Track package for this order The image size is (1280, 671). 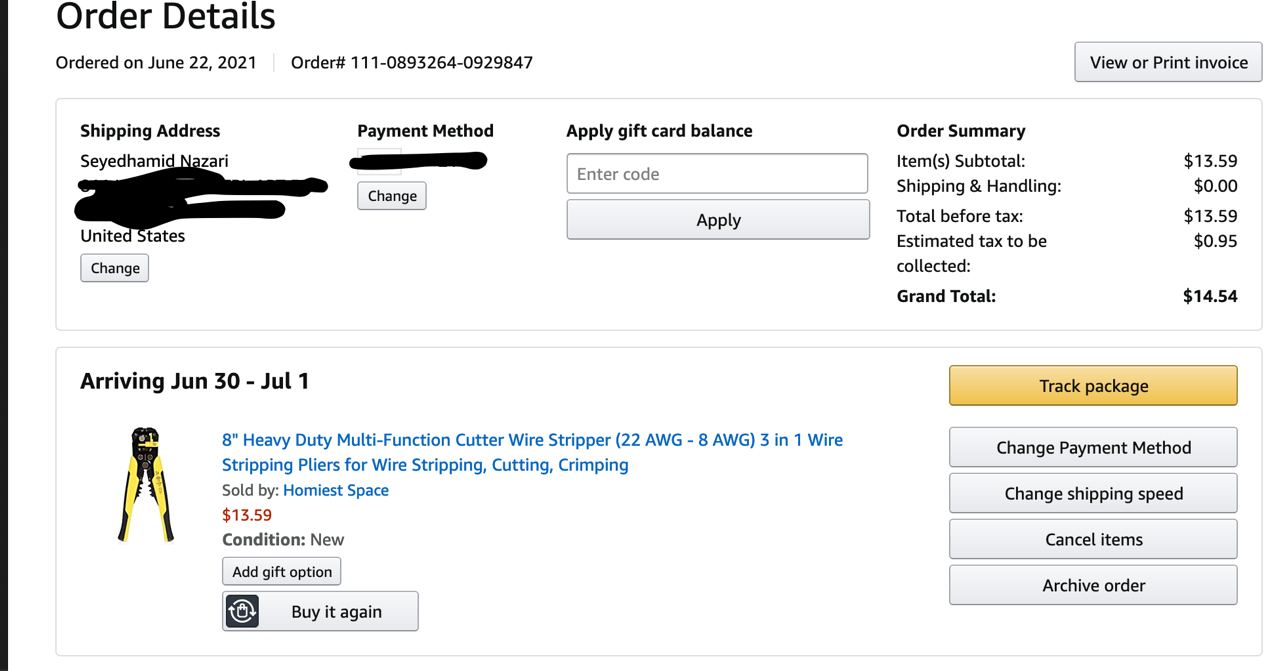pyautogui.click(x=1093, y=386)
